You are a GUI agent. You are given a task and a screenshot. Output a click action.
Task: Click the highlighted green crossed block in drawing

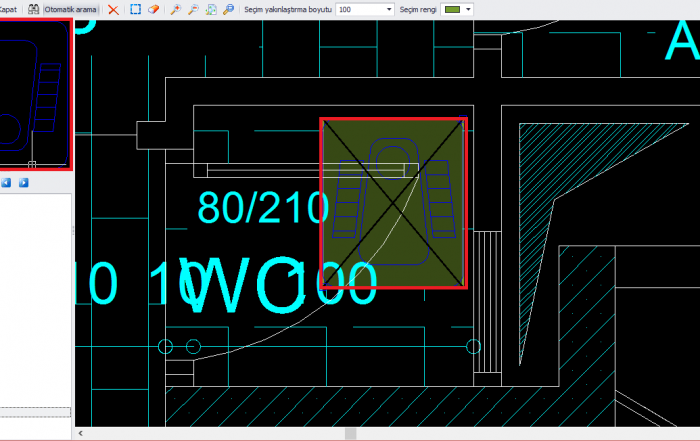point(393,203)
